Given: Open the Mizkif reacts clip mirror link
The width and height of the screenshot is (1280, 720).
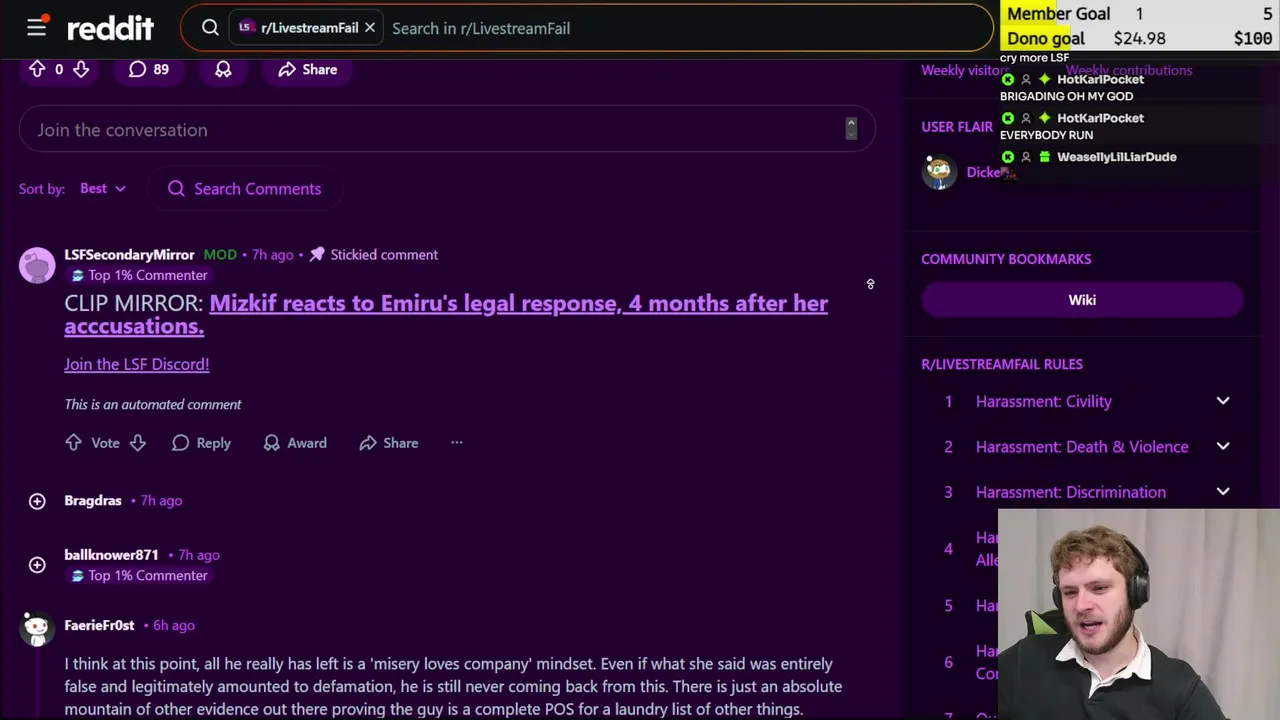Looking at the screenshot, I should click(446, 314).
